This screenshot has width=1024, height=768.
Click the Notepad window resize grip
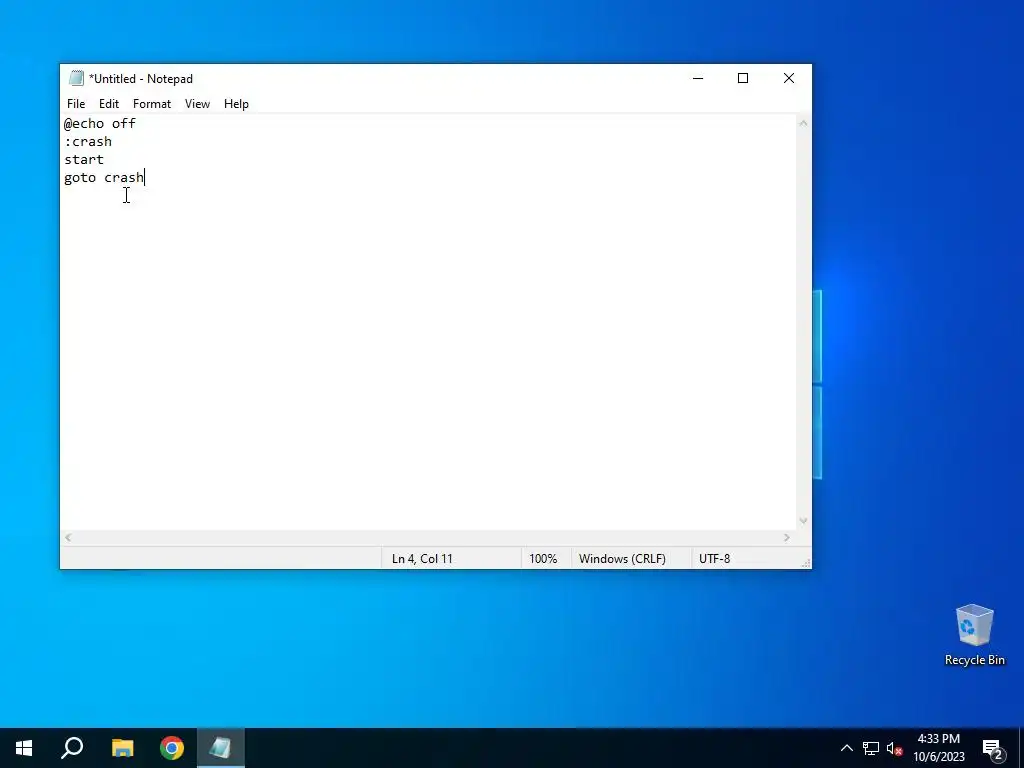pyautogui.click(x=806, y=563)
